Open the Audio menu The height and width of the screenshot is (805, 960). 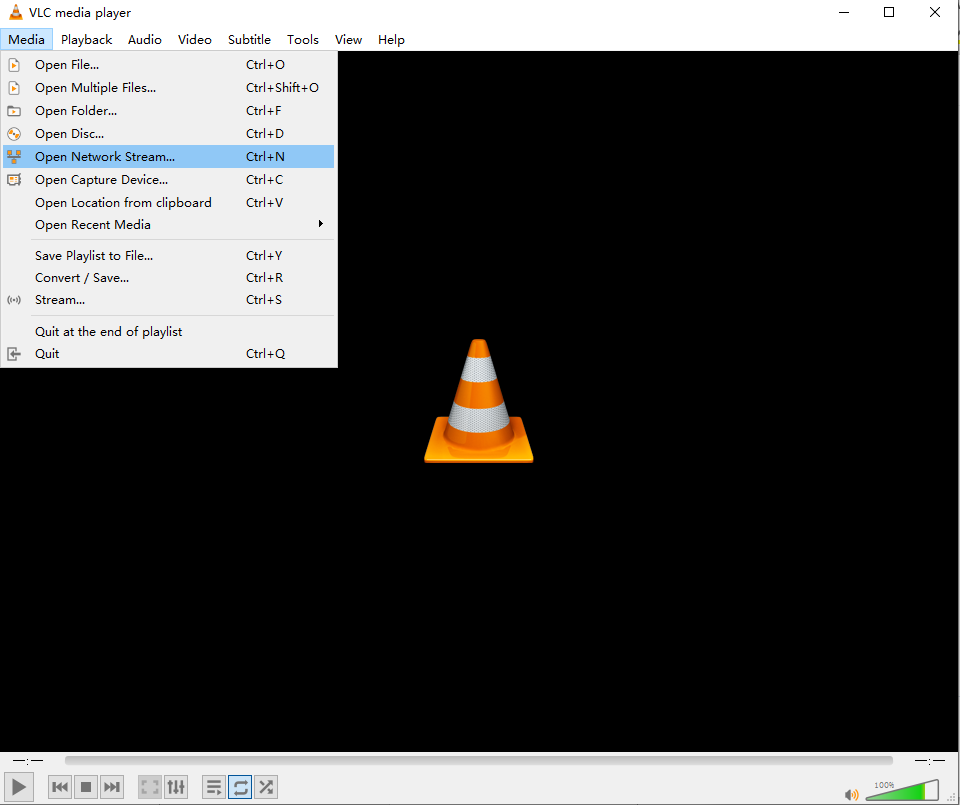[144, 40]
